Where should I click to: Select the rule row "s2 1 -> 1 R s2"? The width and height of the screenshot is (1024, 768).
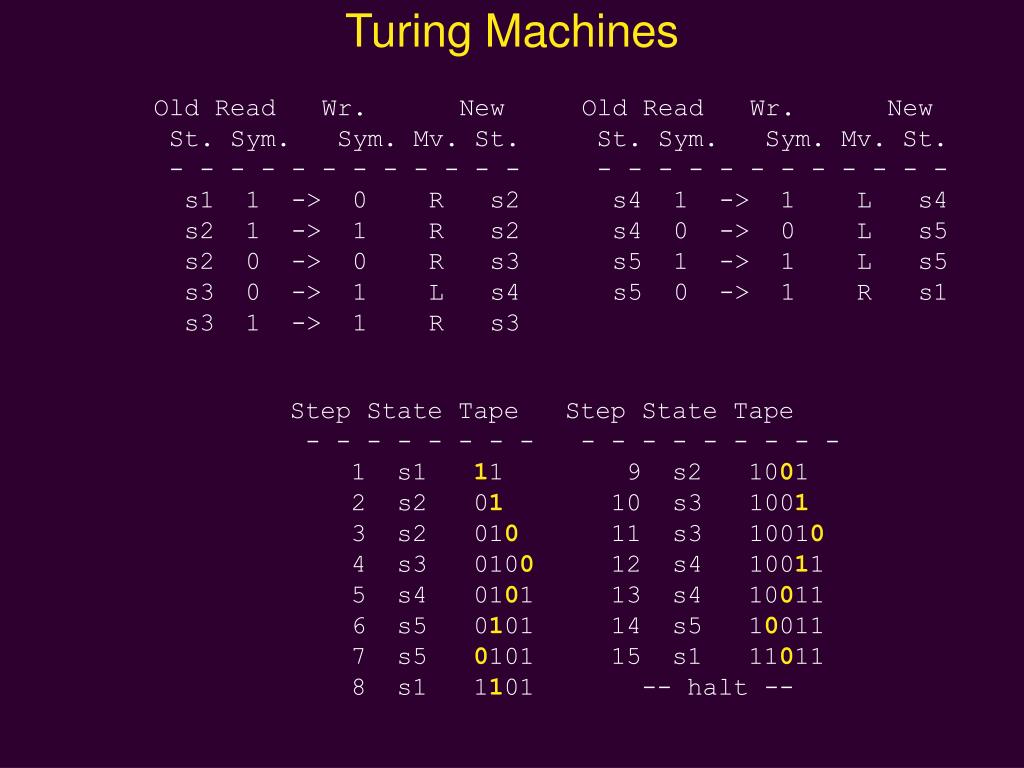click(352, 231)
